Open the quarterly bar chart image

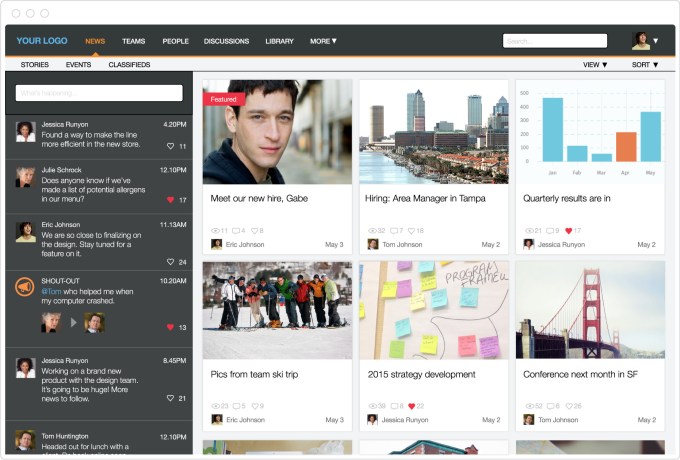click(590, 132)
